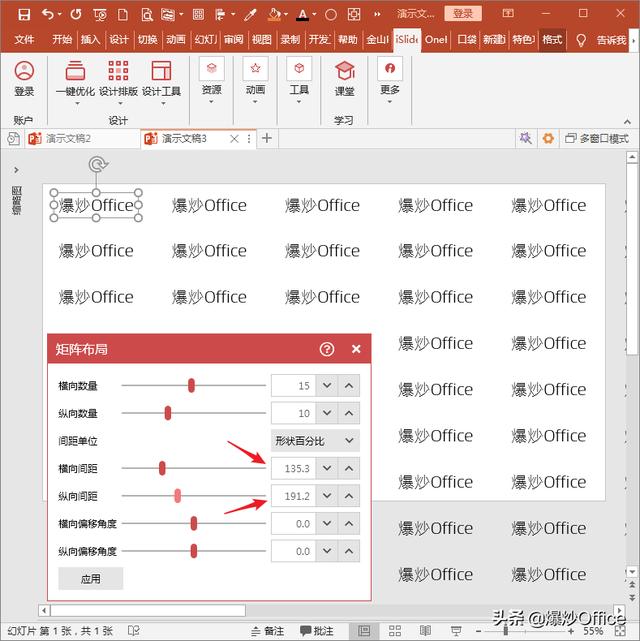
Task: Click the 纵向间距 slider handle
Action: tap(177, 496)
